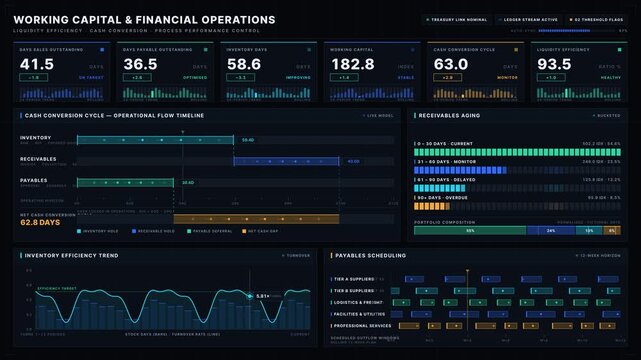Open the 12-Week Horizon option in Payables Scheduling

click(598, 255)
